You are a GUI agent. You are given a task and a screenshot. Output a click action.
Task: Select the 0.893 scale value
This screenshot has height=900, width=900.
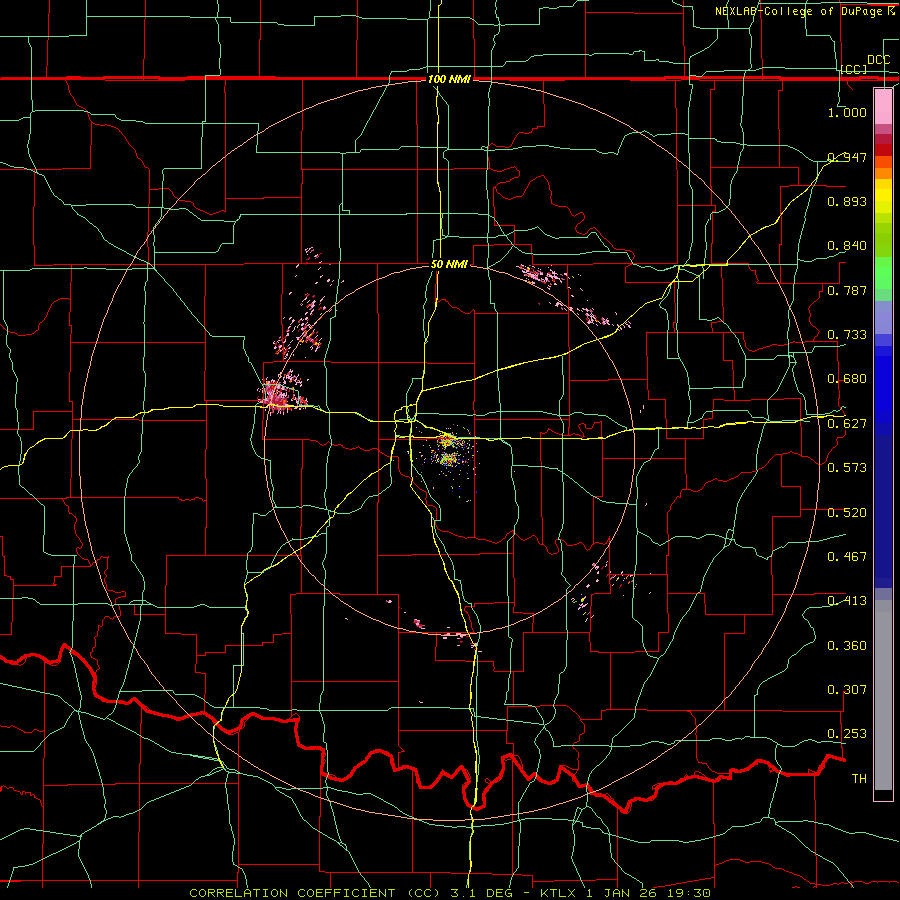click(x=847, y=201)
